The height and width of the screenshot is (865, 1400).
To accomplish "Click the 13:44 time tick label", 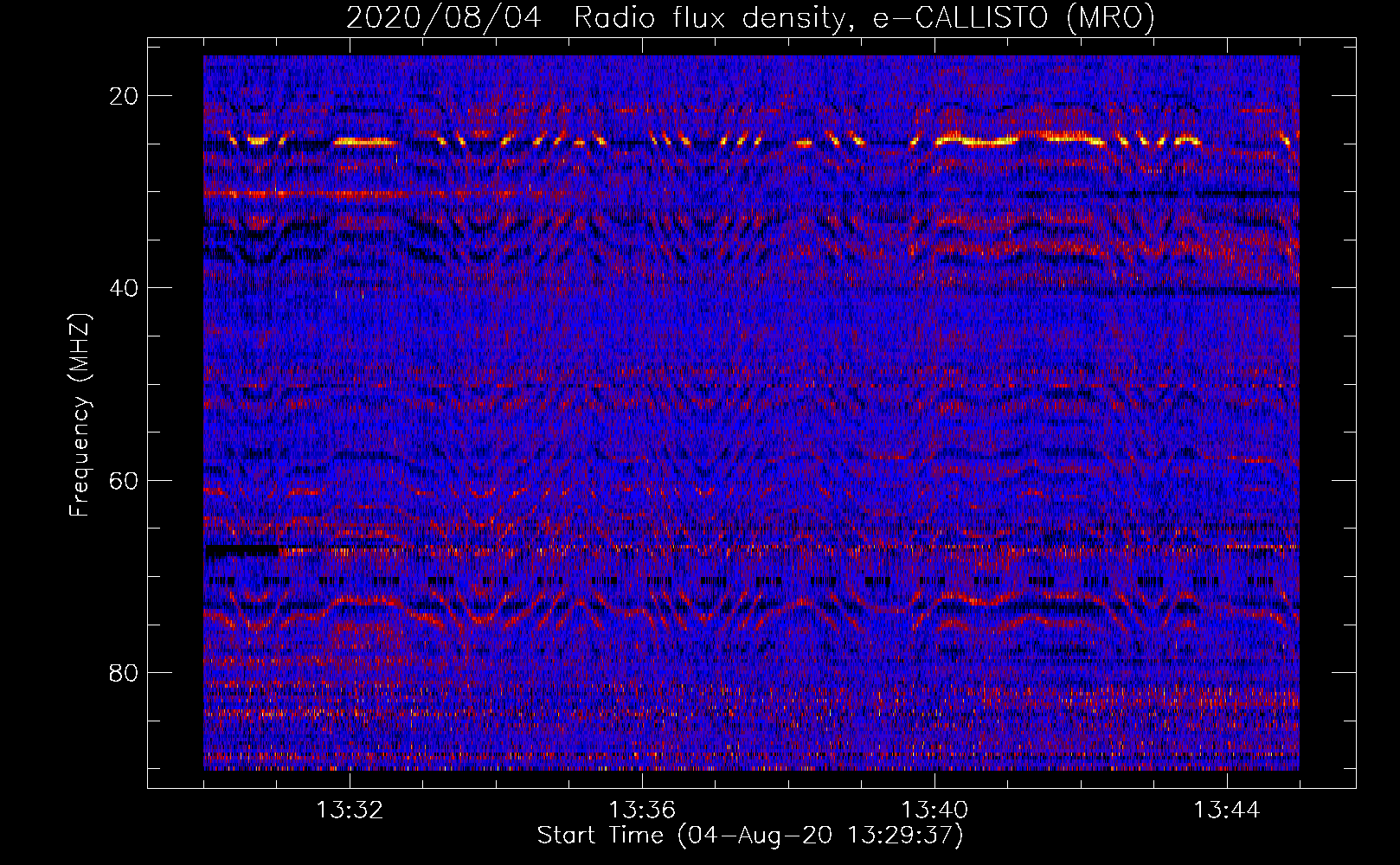I will click(1227, 811).
